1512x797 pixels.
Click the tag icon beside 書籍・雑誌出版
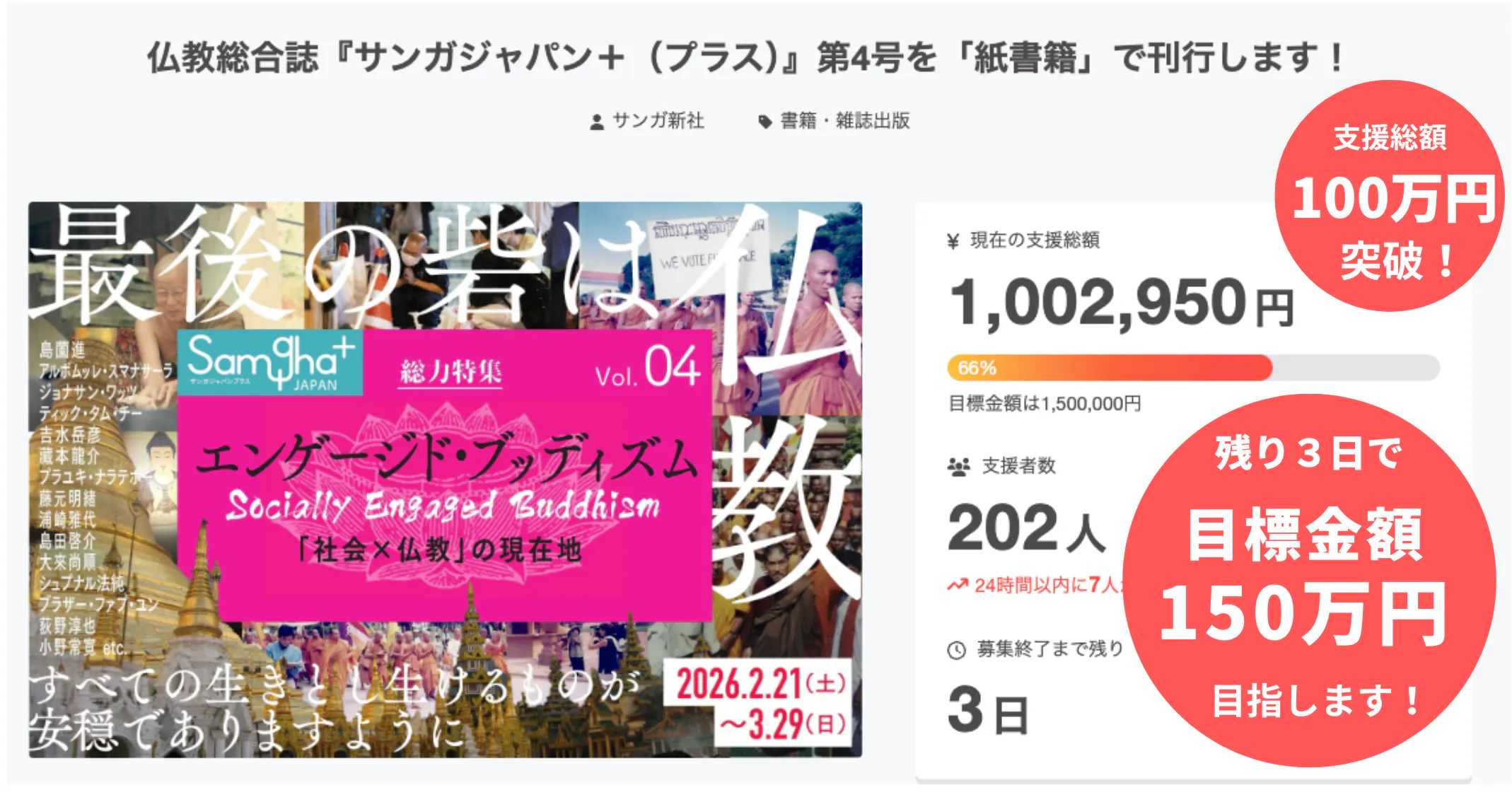tap(764, 122)
